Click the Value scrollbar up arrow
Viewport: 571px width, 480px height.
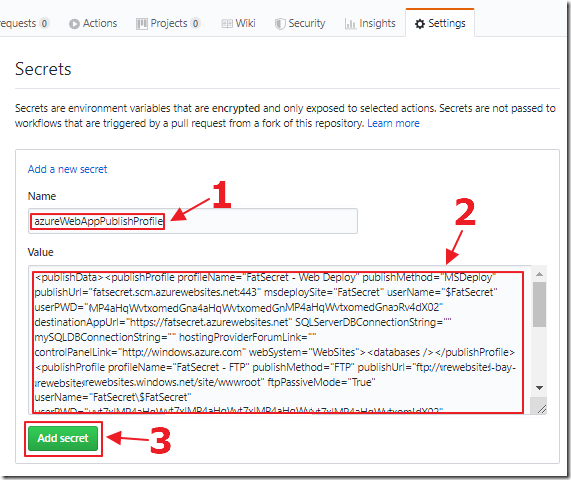point(540,274)
